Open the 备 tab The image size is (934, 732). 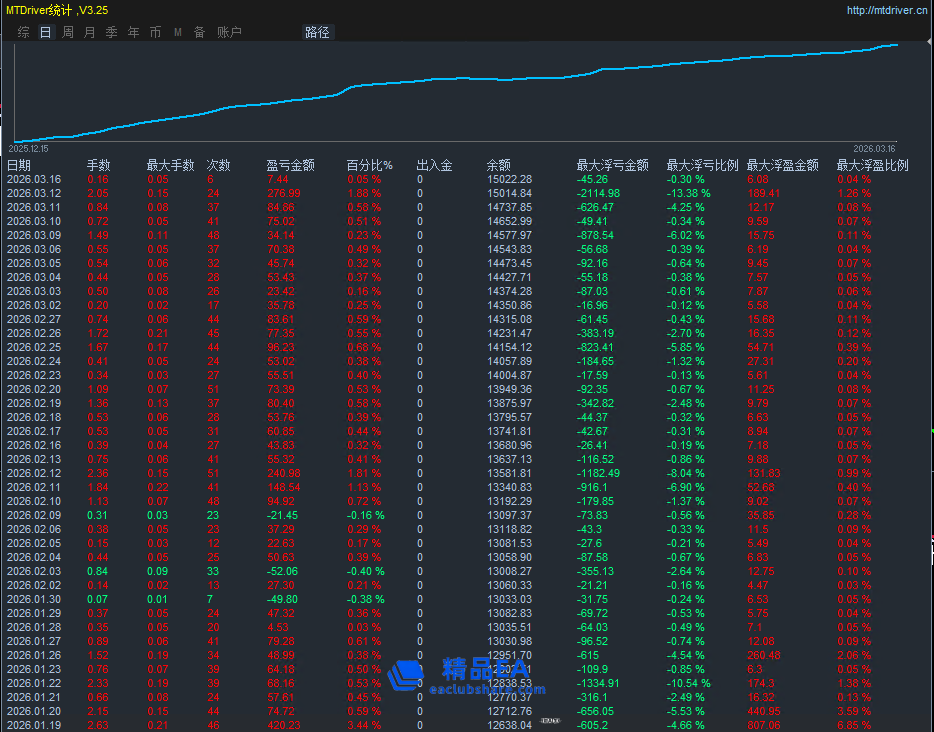(199, 32)
